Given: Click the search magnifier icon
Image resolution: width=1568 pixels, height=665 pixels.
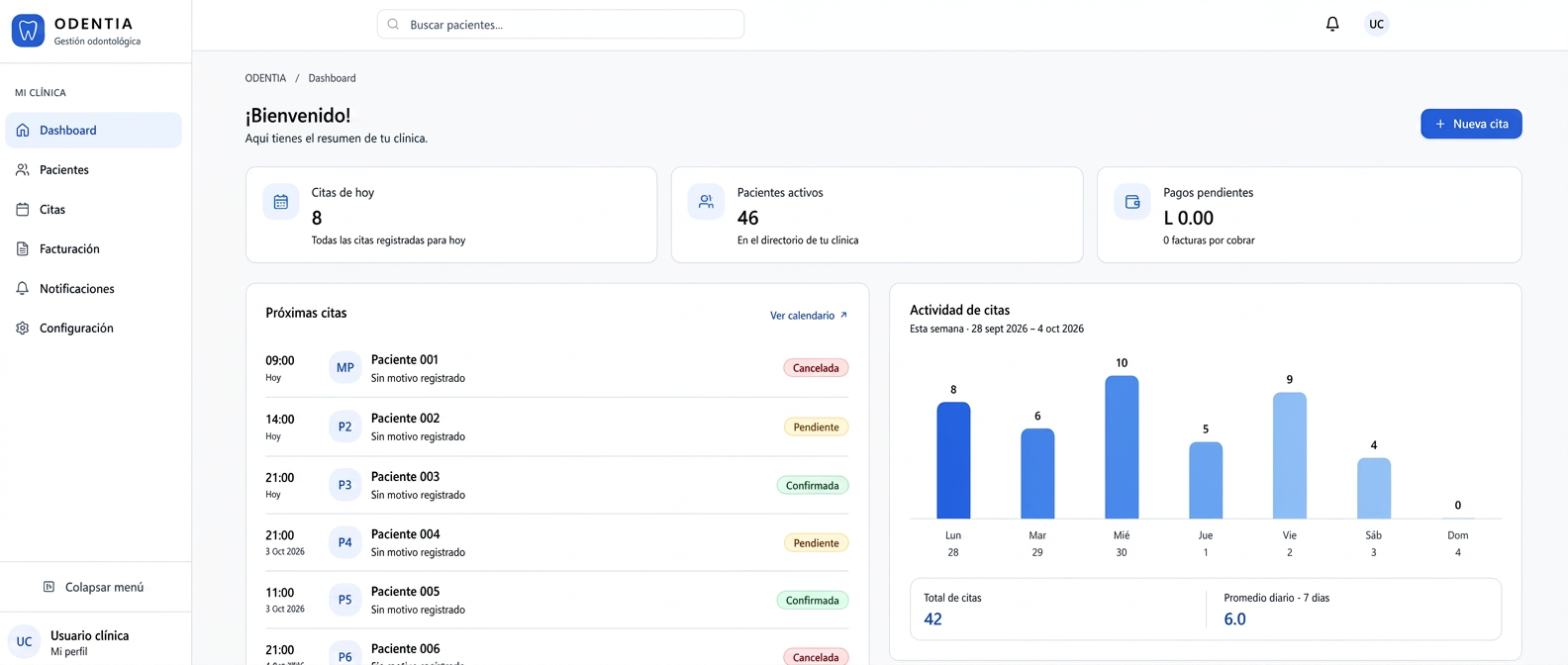Looking at the screenshot, I should [x=393, y=24].
